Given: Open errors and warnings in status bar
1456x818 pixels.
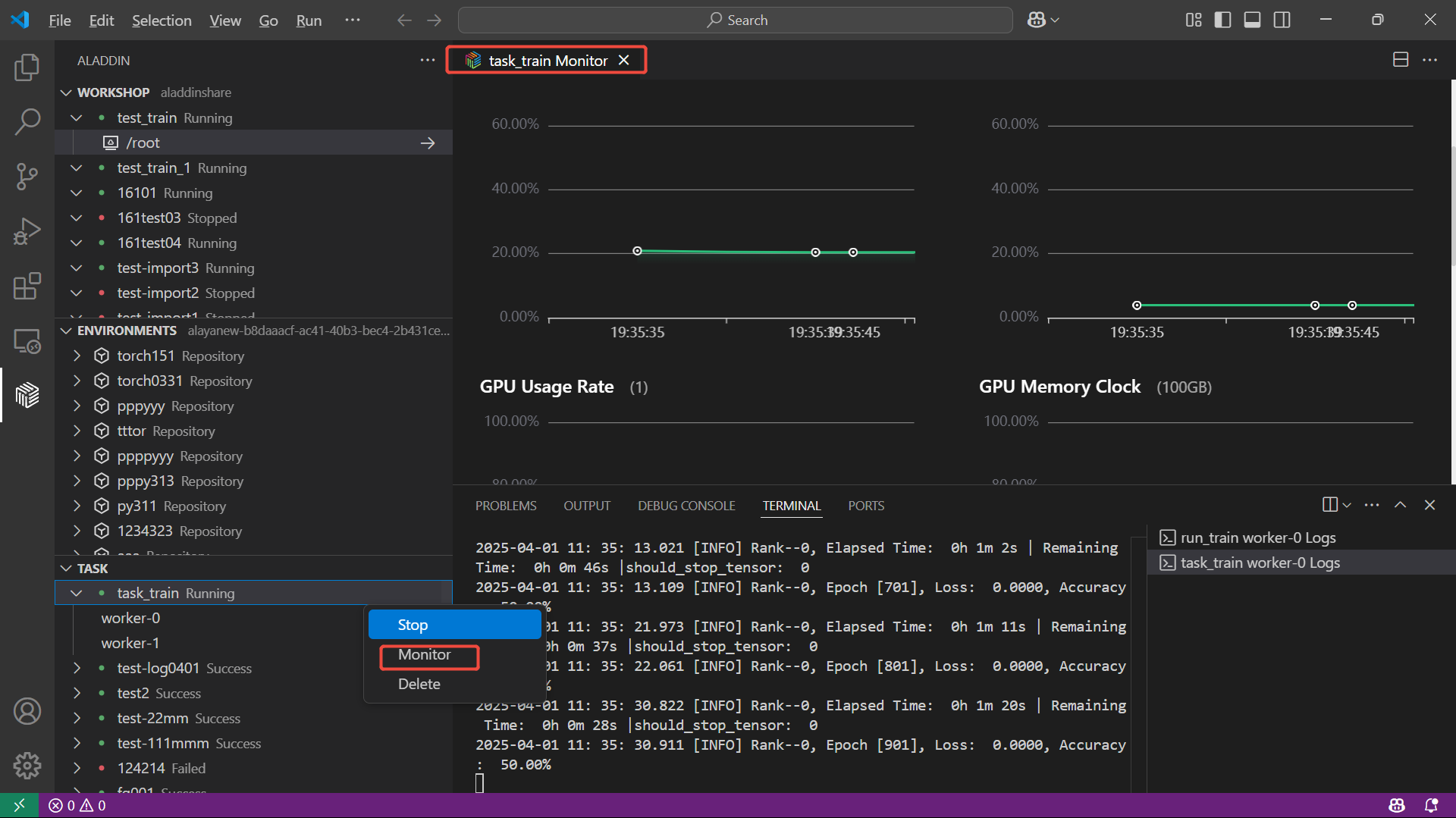Looking at the screenshot, I should tap(77, 805).
